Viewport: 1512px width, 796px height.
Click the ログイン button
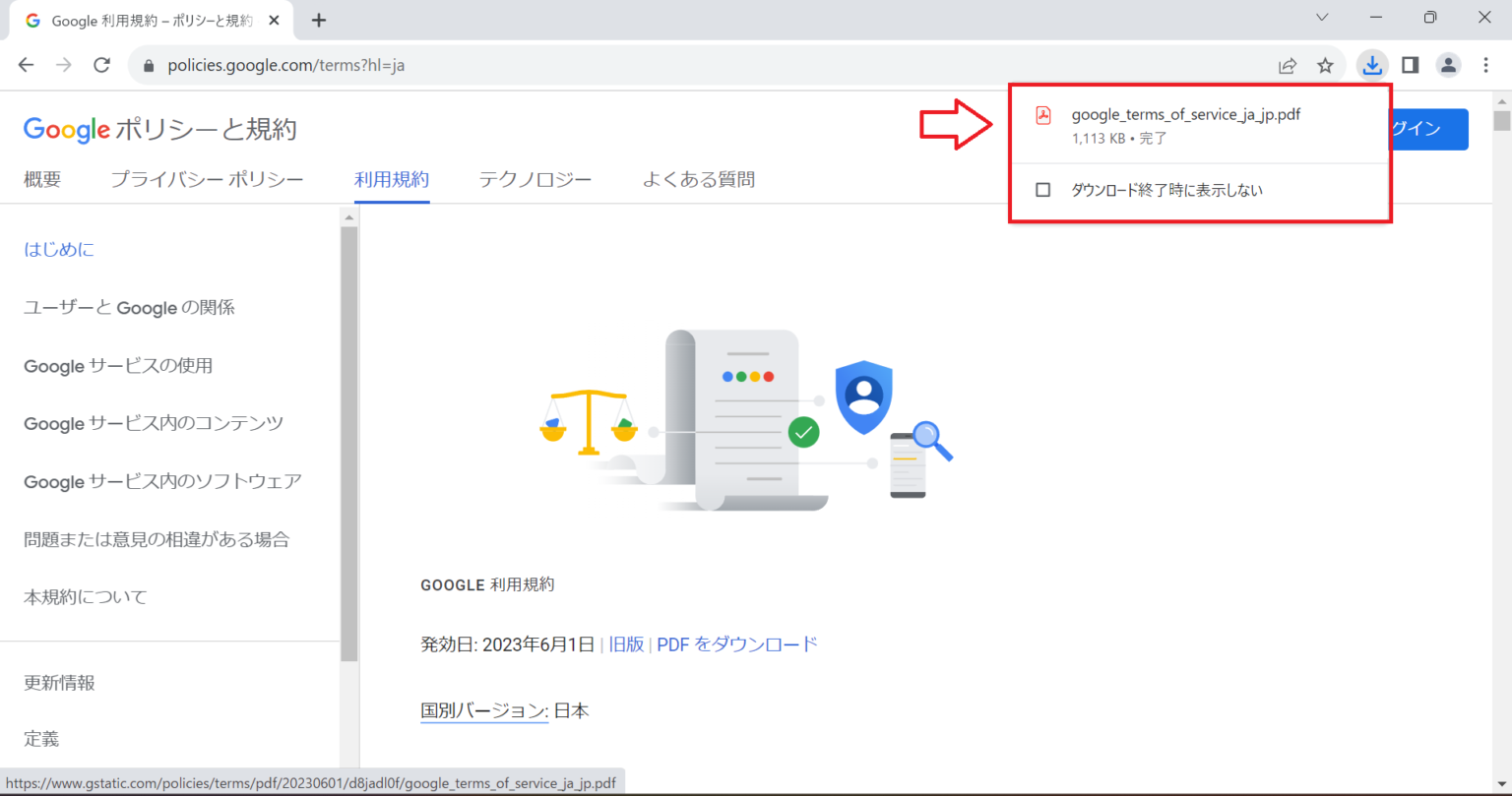1430,129
